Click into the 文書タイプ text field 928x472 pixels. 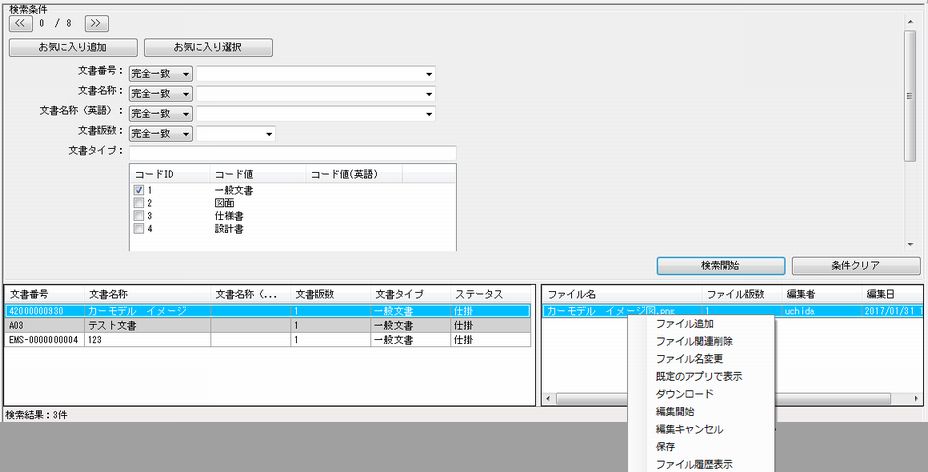coord(292,152)
